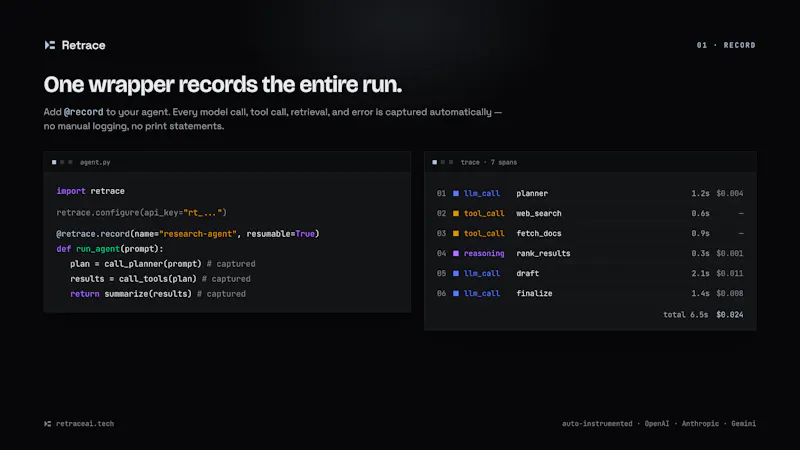Click the retrace.configure code line
Image resolution: width=800 pixels, height=450 pixels.
(141, 212)
